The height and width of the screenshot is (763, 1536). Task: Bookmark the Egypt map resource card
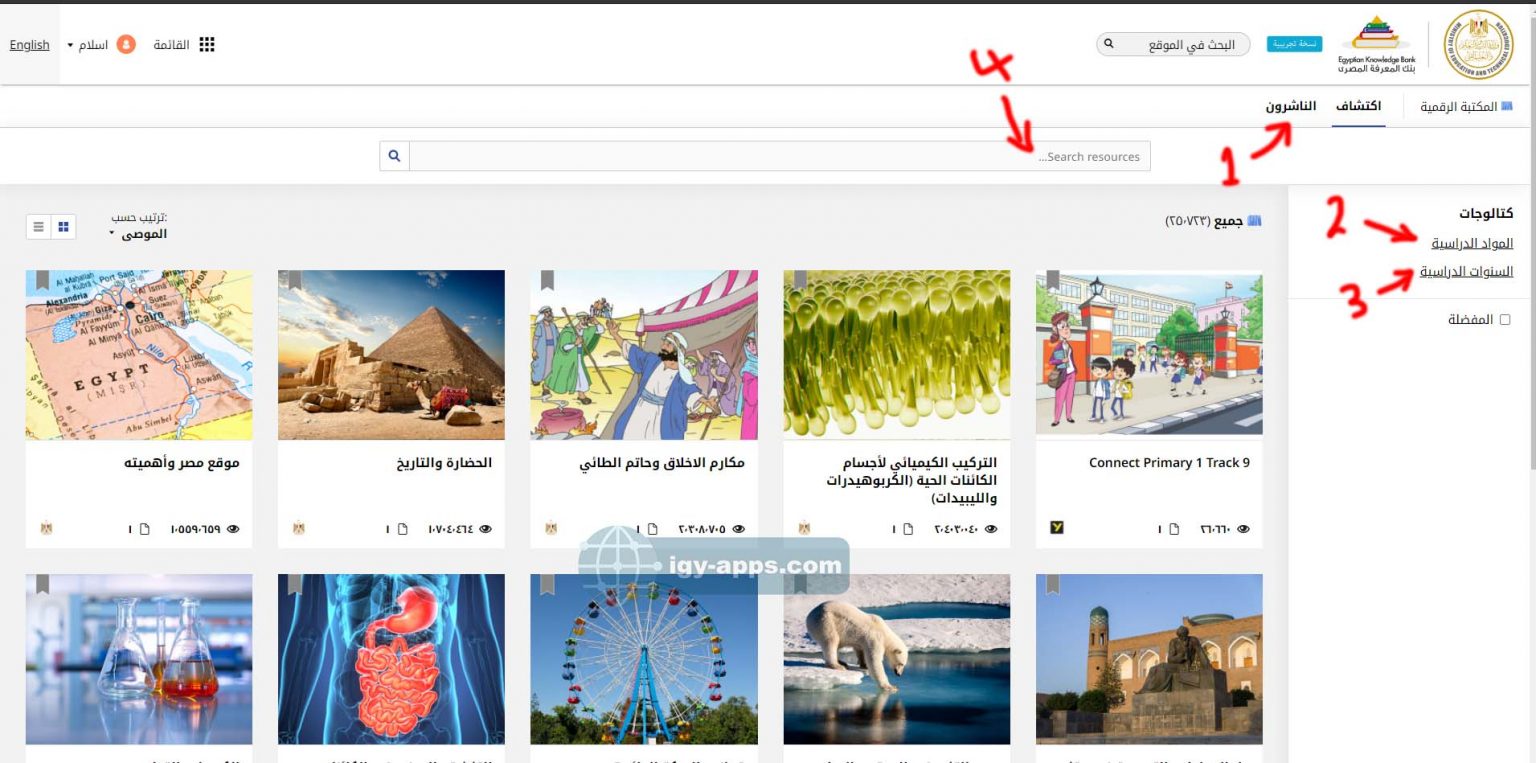42,281
